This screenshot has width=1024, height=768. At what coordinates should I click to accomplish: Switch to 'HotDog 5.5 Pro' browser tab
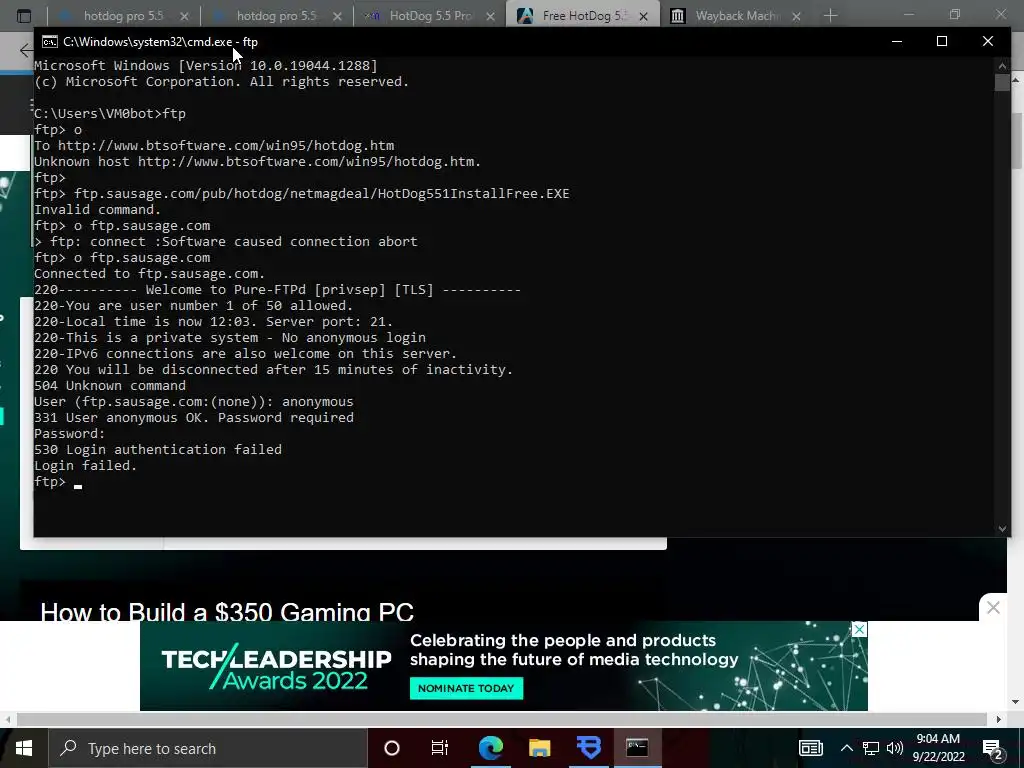430,16
